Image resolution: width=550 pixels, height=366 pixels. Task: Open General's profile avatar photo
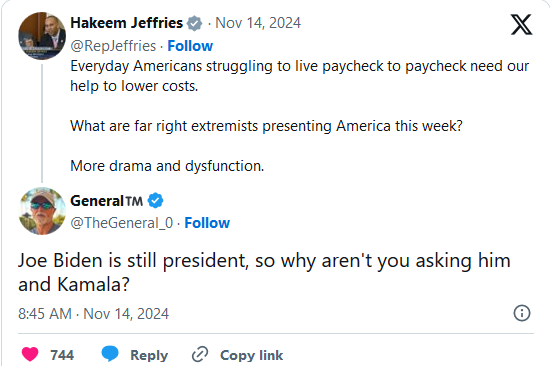(x=42, y=211)
